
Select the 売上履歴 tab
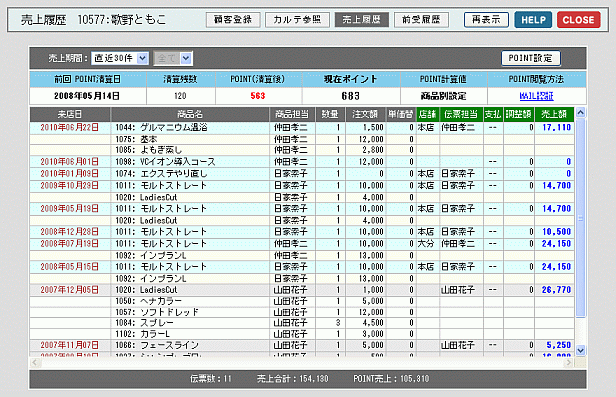point(361,20)
